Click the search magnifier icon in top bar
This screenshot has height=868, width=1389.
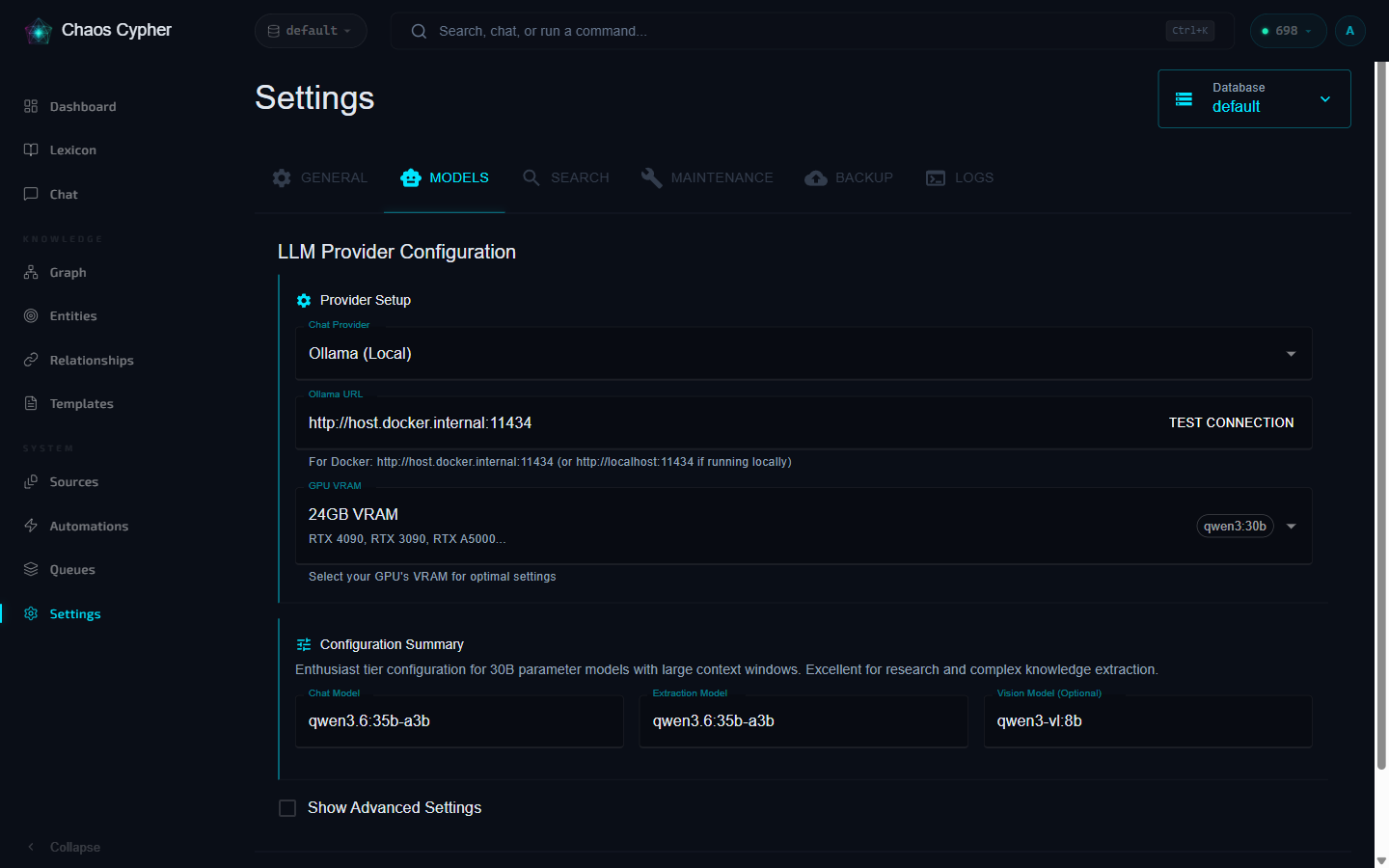(419, 31)
